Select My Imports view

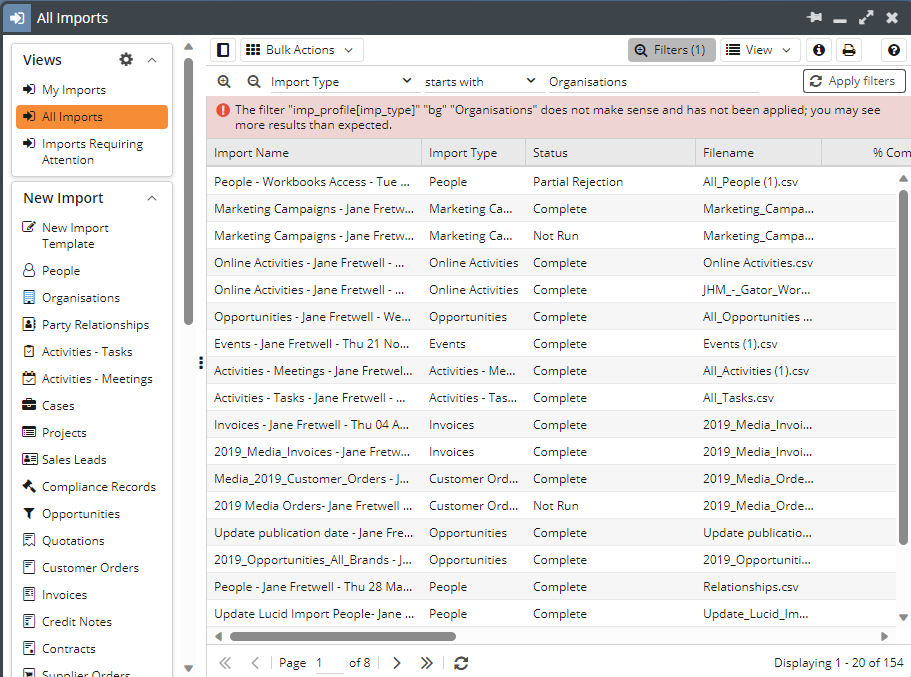73,90
